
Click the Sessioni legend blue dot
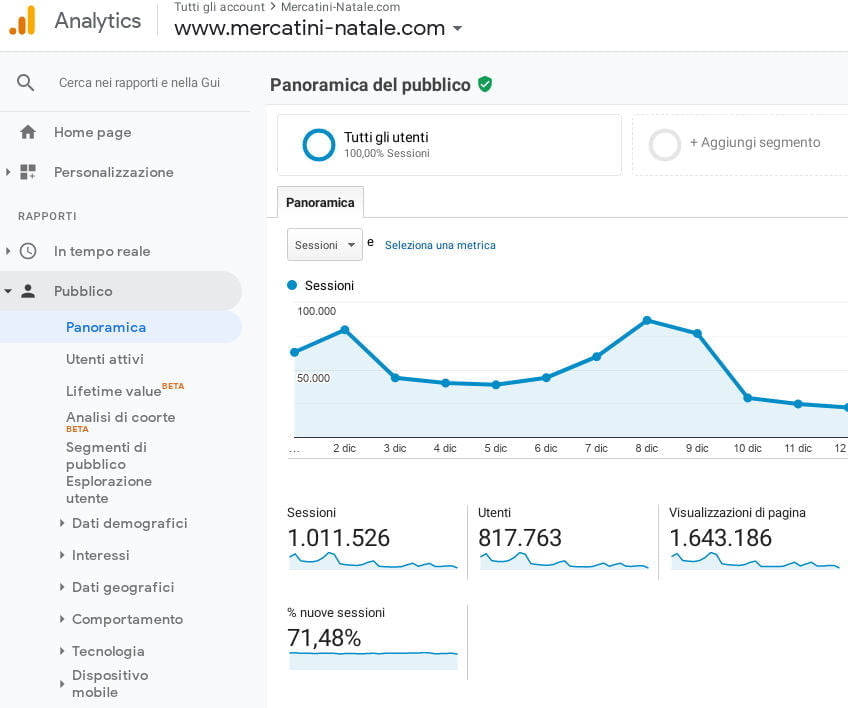click(x=292, y=285)
